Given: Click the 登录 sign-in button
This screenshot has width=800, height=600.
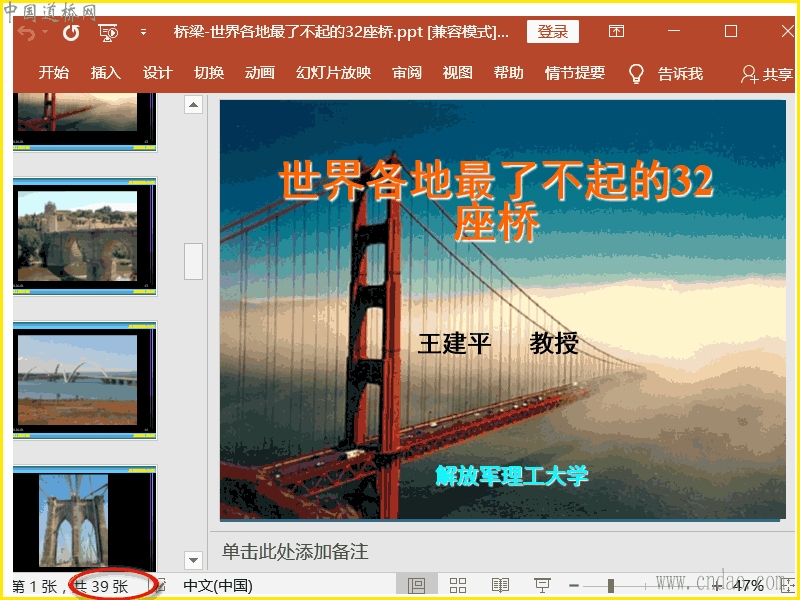Looking at the screenshot, I should (x=552, y=32).
